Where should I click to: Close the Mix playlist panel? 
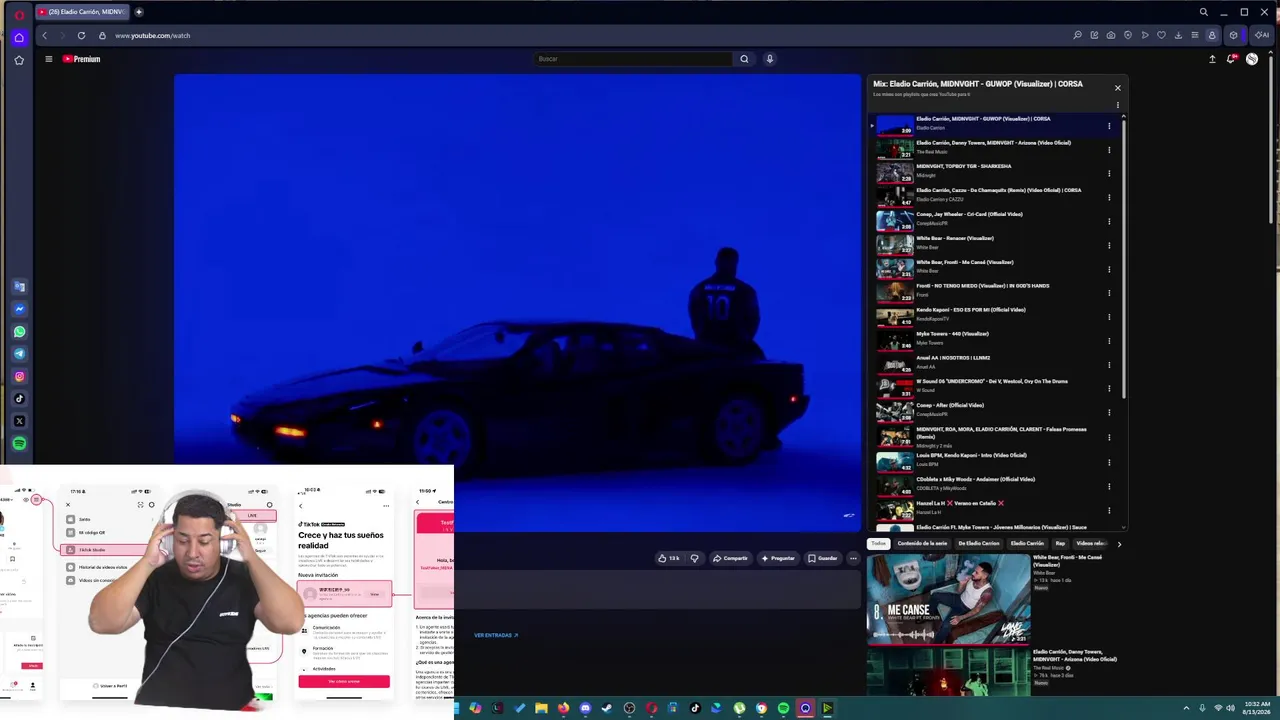1118,88
